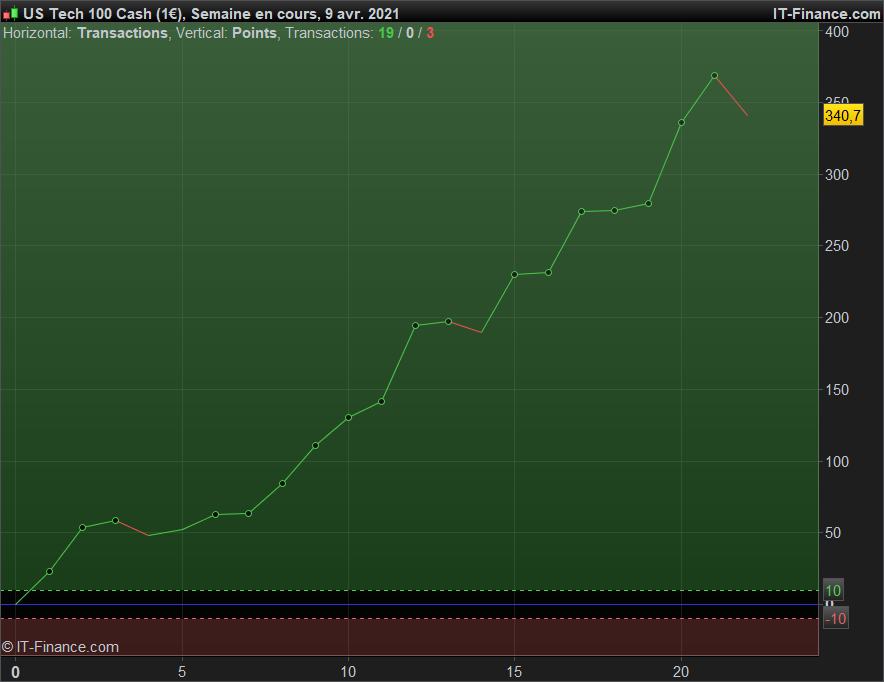884x682 pixels.
Task: Click the final red segment of the curve
Action: click(x=731, y=96)
